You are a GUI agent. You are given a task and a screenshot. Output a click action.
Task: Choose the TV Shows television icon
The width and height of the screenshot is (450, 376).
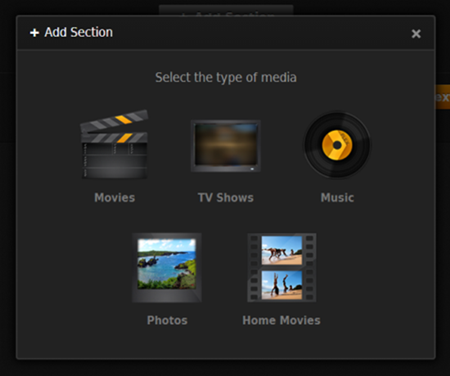[x=226, y=146]
